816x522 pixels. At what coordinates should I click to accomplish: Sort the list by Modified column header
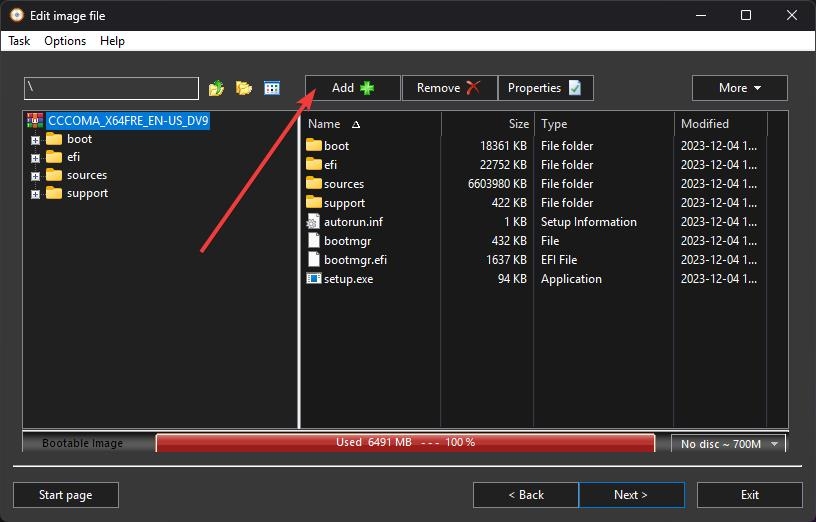coord(721,124)
